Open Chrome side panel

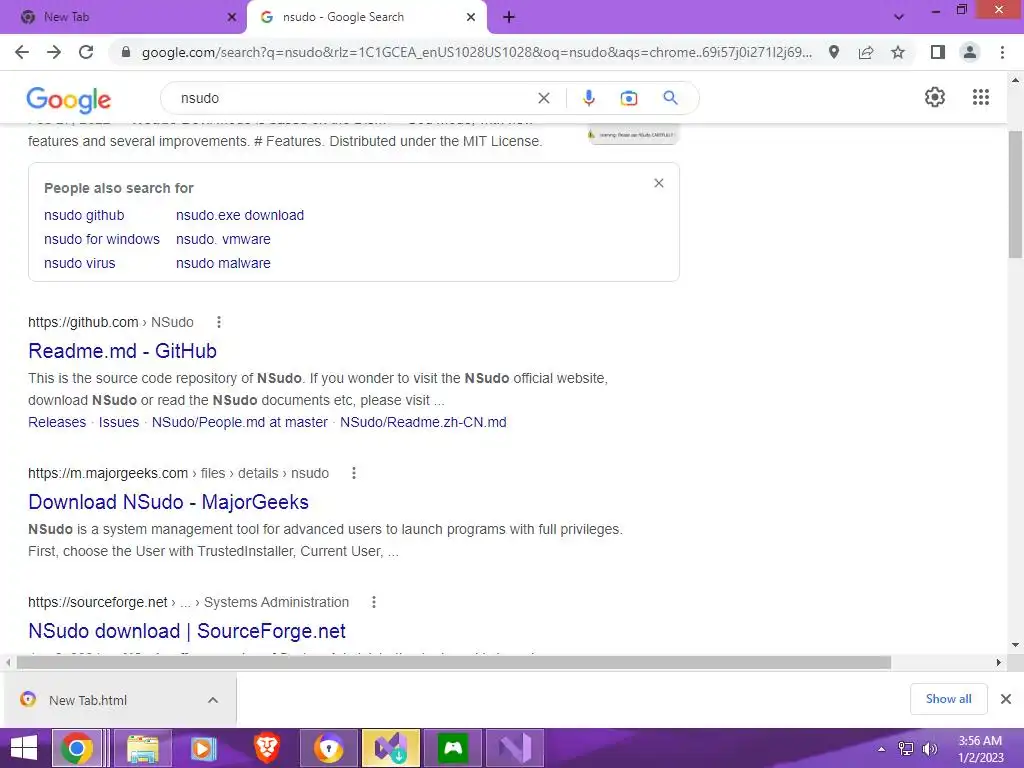[938, 52]
